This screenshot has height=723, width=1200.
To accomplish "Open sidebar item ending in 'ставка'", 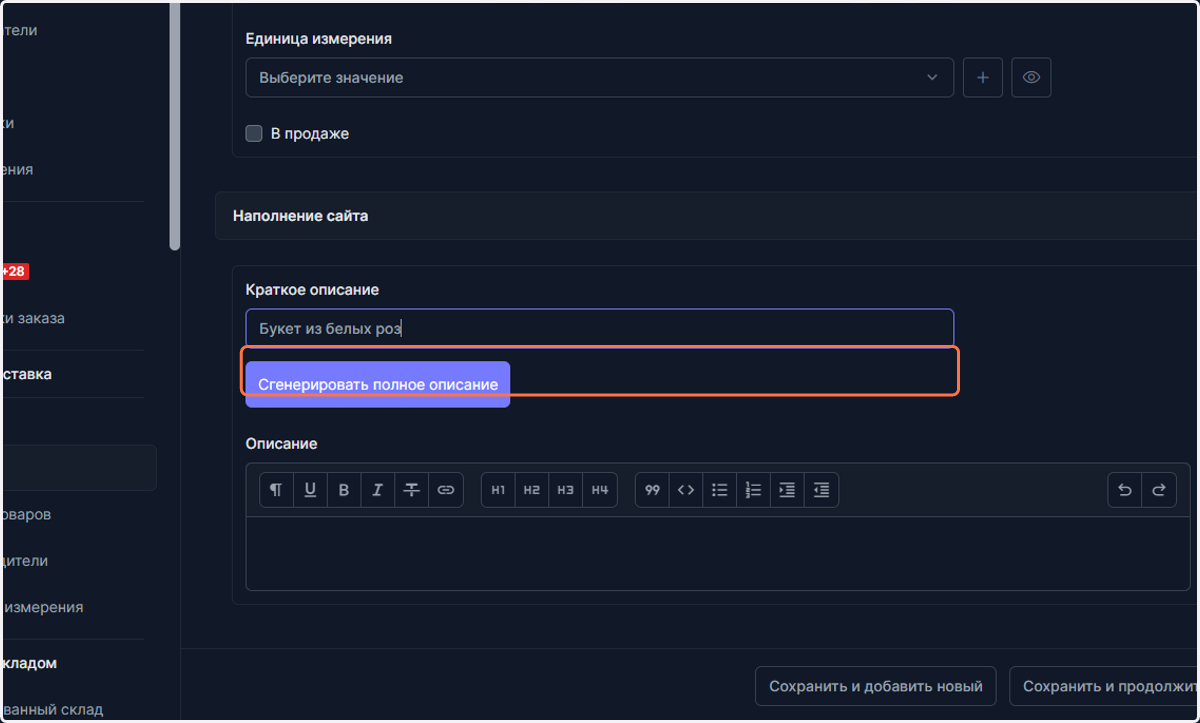I will point(27,374).
